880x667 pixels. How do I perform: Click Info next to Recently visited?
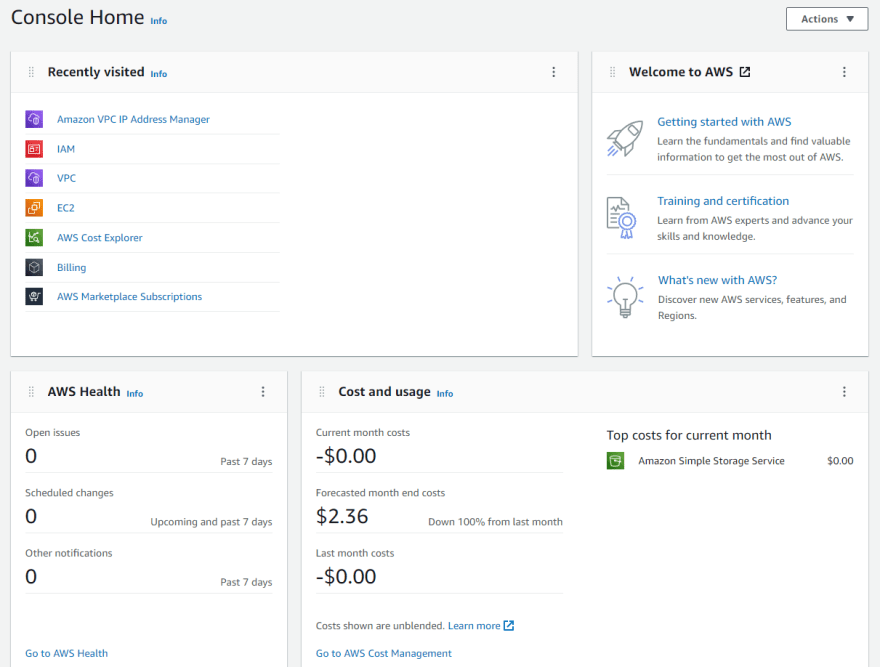159,74
